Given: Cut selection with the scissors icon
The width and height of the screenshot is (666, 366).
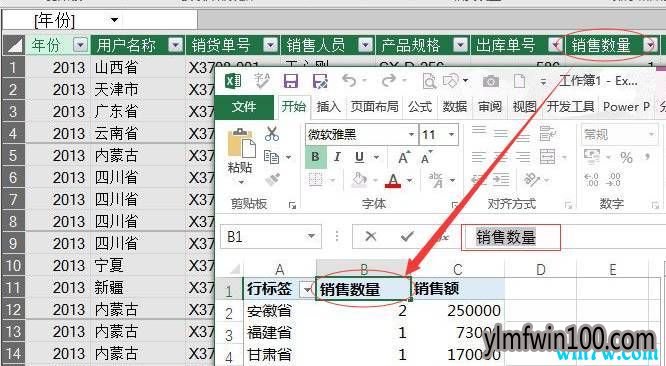Looking at the screenshot, I should 271,134.
